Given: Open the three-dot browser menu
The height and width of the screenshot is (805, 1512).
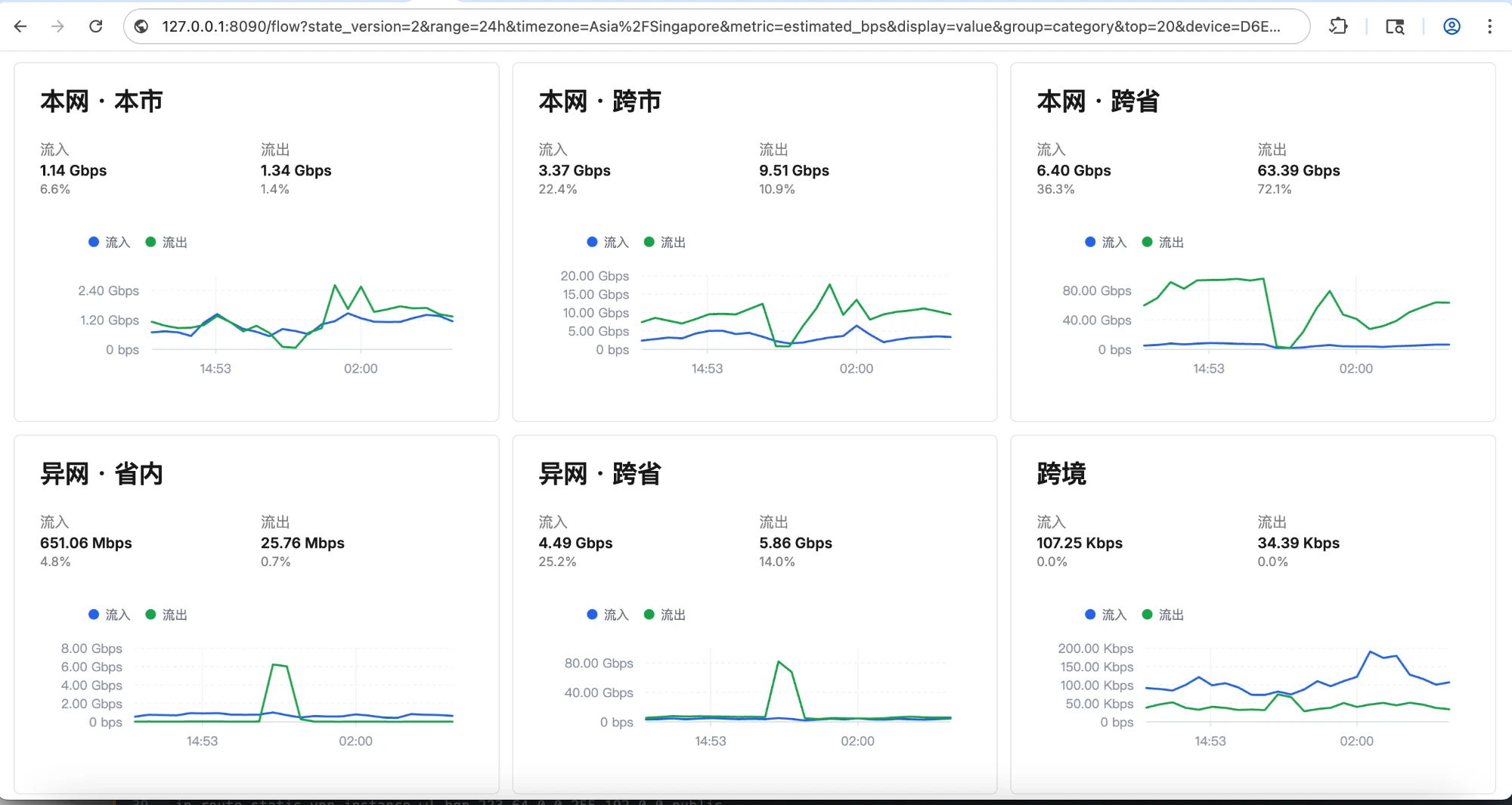Looking at the screenshot, I should coord(1489,26).
